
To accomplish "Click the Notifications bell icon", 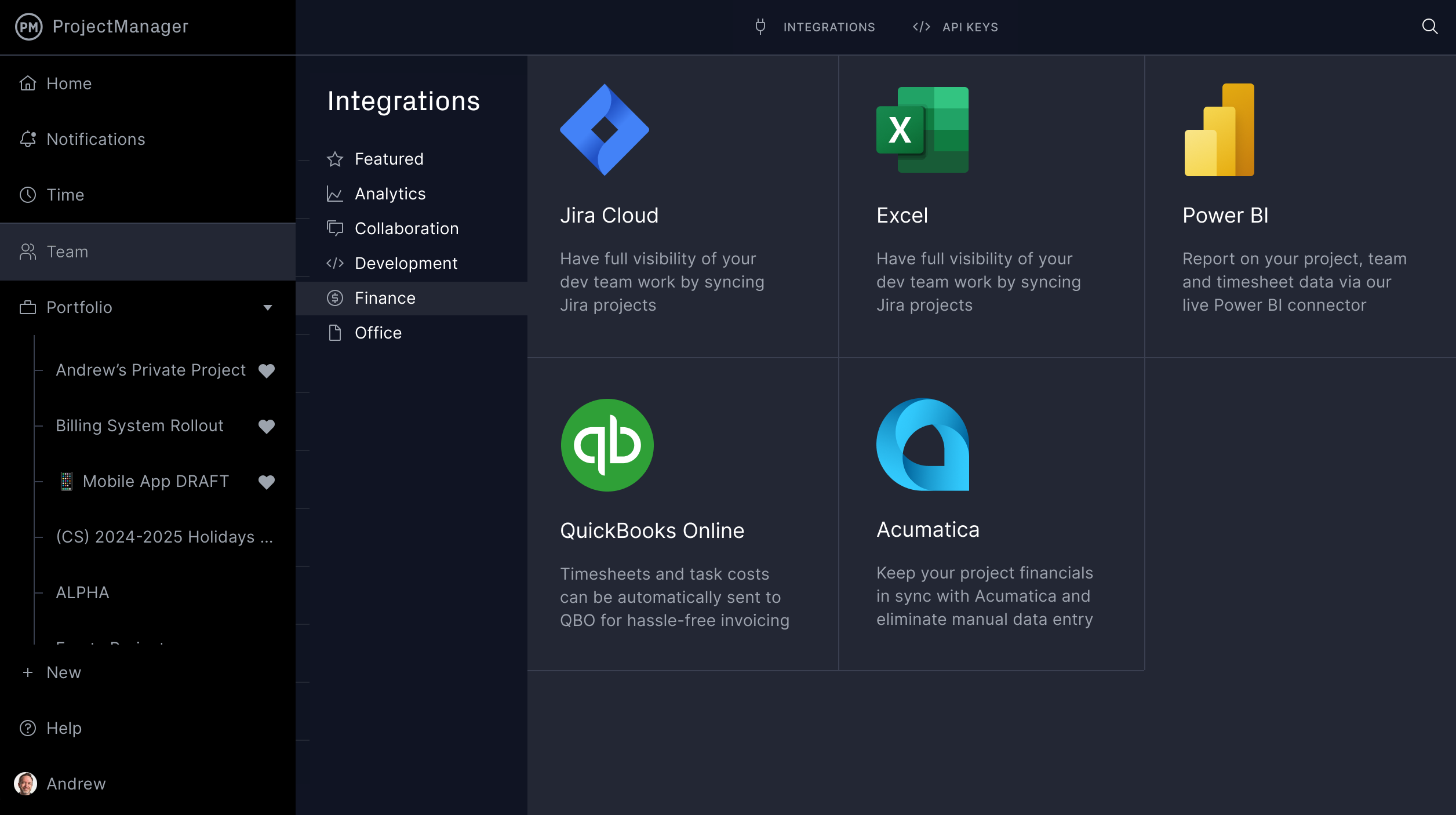I will 28,139.
